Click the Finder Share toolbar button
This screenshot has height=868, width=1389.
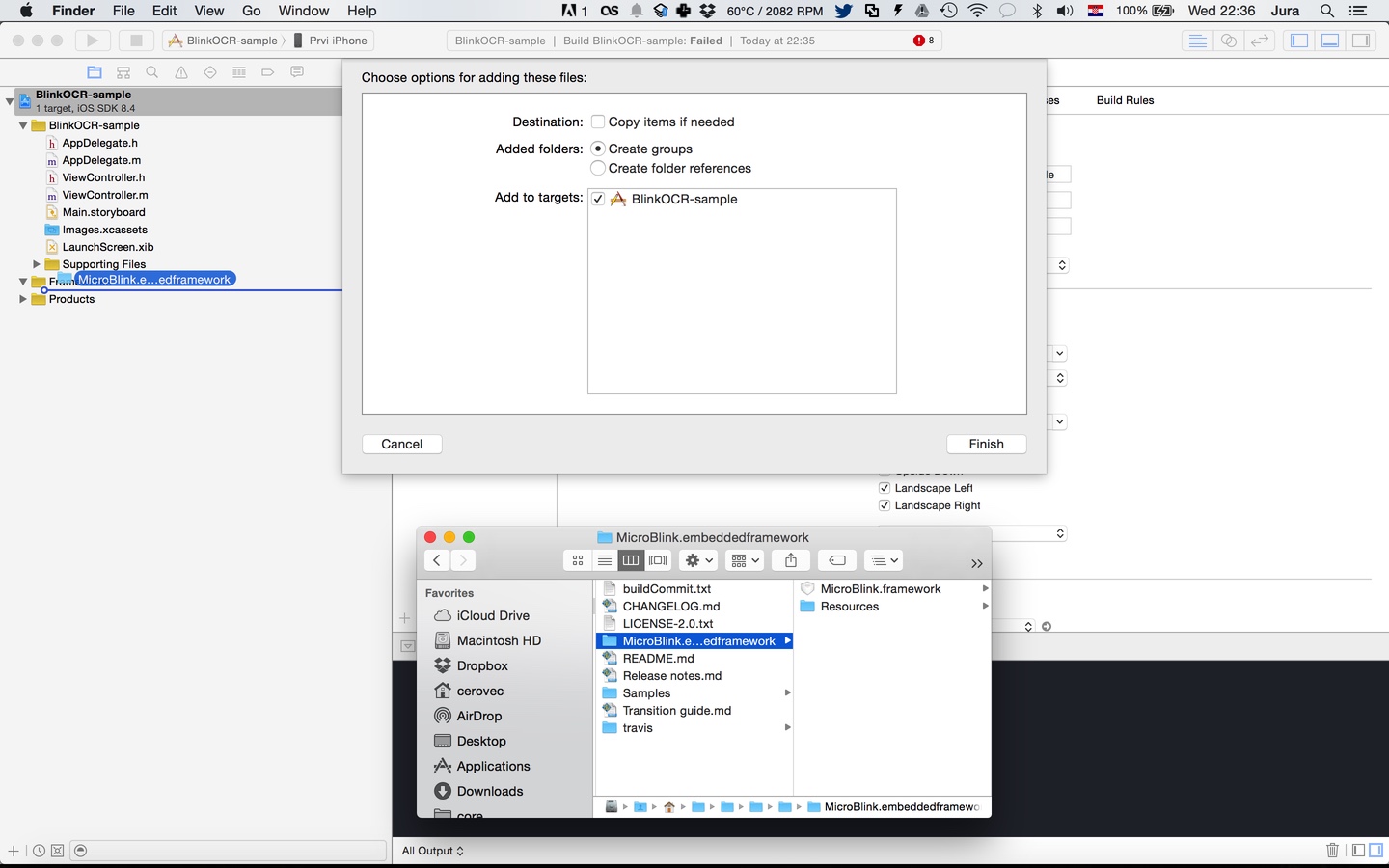click(x=791, y=560)
